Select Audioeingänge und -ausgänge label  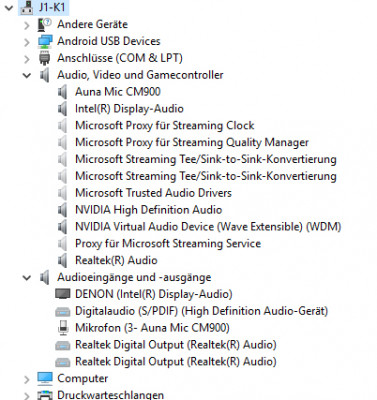(134, 277)
